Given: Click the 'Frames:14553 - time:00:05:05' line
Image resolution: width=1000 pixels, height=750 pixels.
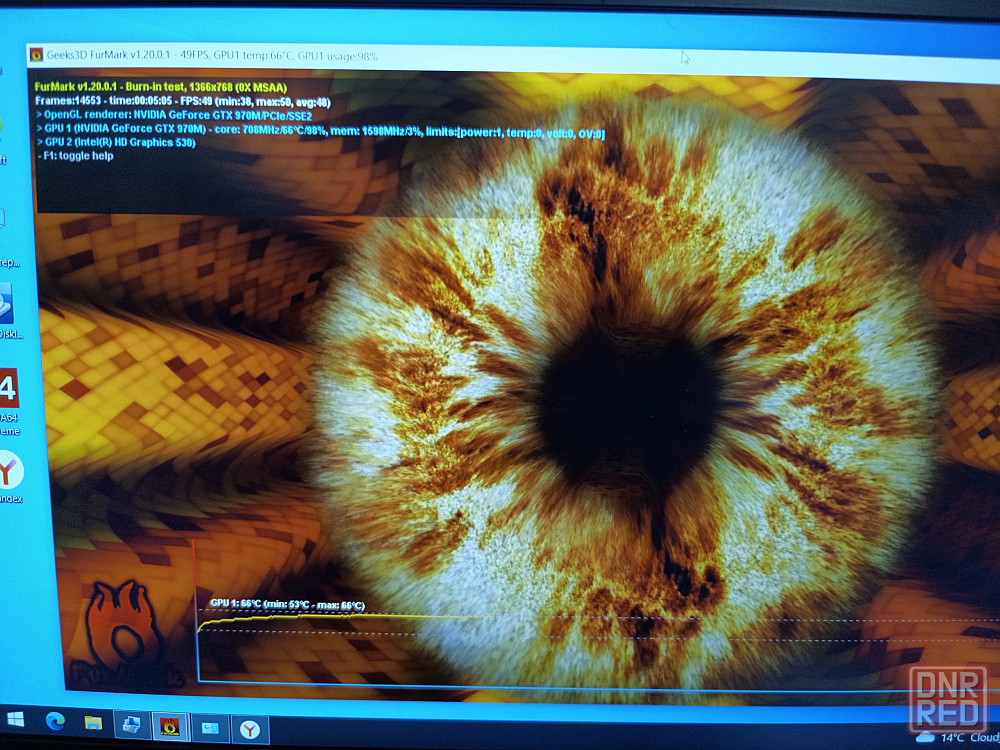Looking at the screenshot, I should (182, 101).
